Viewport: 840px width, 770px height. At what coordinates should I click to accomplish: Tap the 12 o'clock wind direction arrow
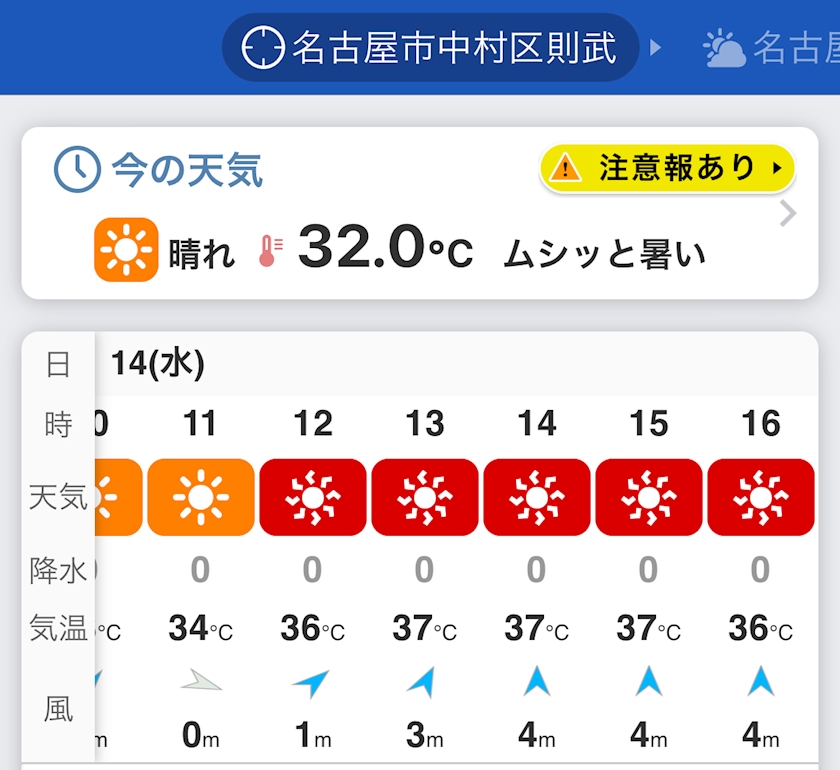312,683
